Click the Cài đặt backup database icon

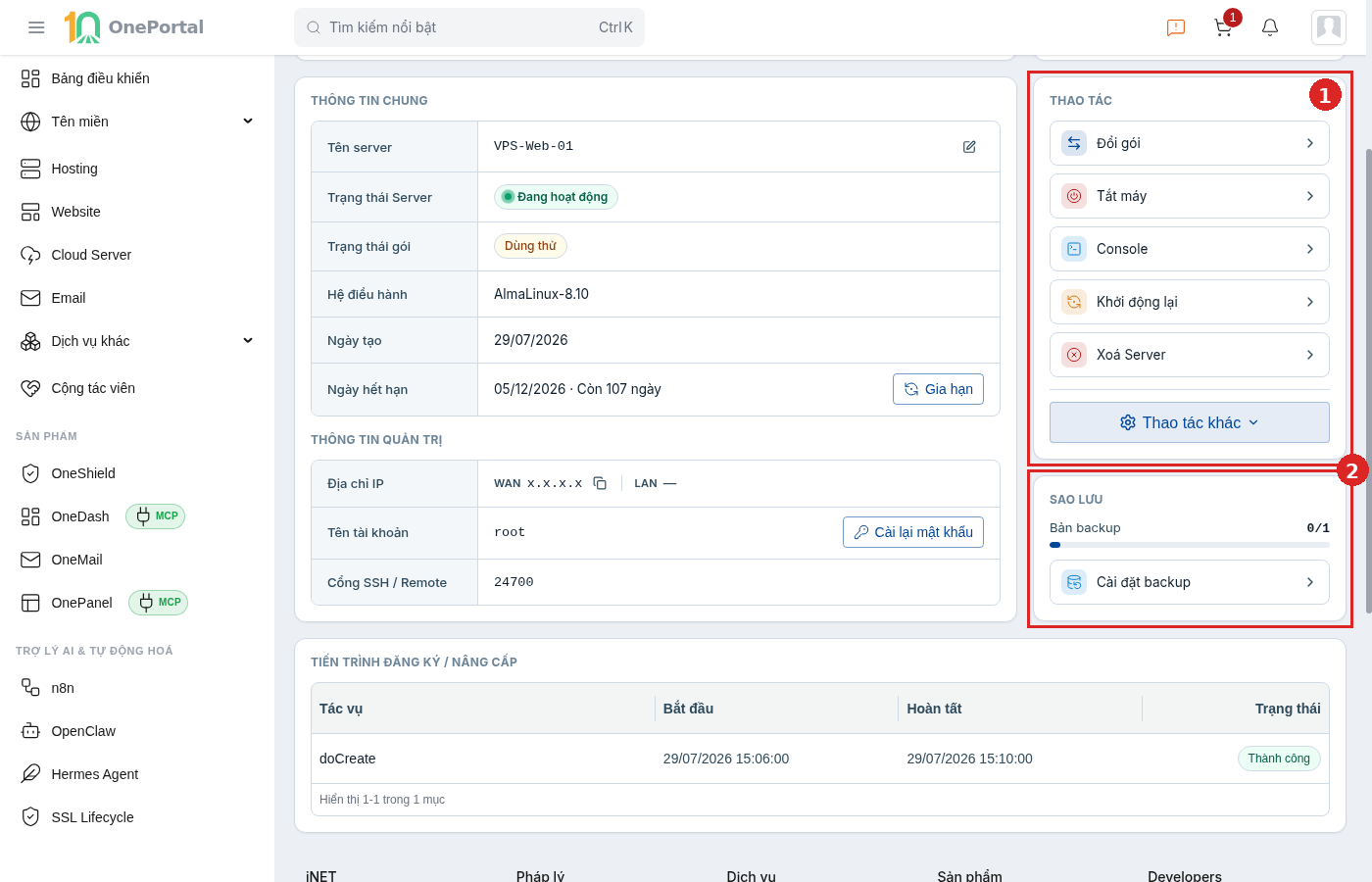[1074, 582]
